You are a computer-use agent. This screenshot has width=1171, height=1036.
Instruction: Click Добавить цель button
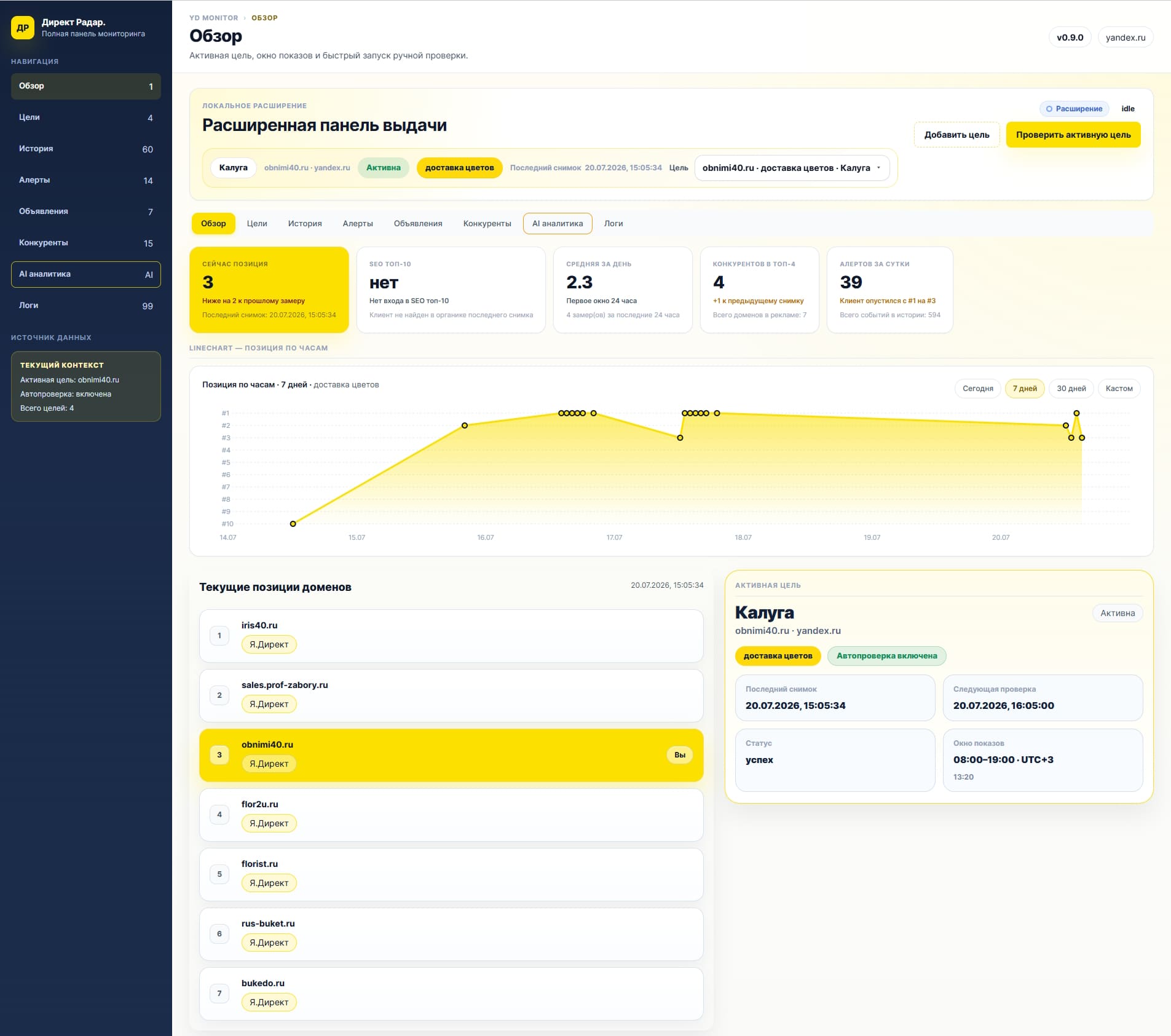pyautogui.click(x=956, y=135)
